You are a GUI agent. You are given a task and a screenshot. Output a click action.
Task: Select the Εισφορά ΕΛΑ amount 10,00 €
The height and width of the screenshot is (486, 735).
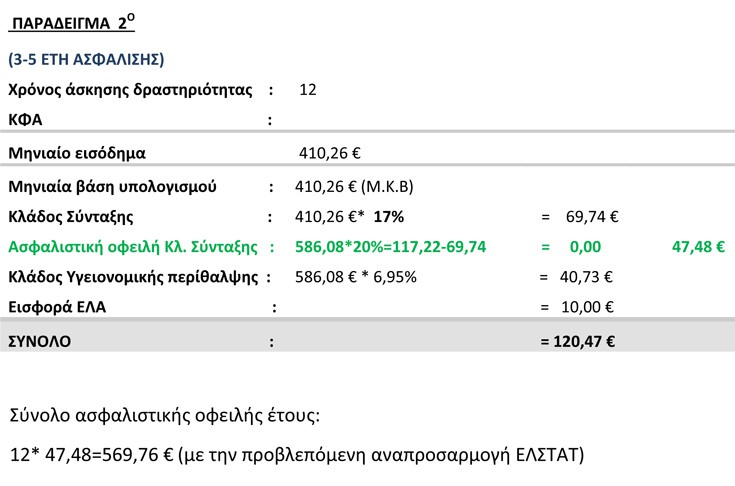pyautogui.click(x=589, y=307)
